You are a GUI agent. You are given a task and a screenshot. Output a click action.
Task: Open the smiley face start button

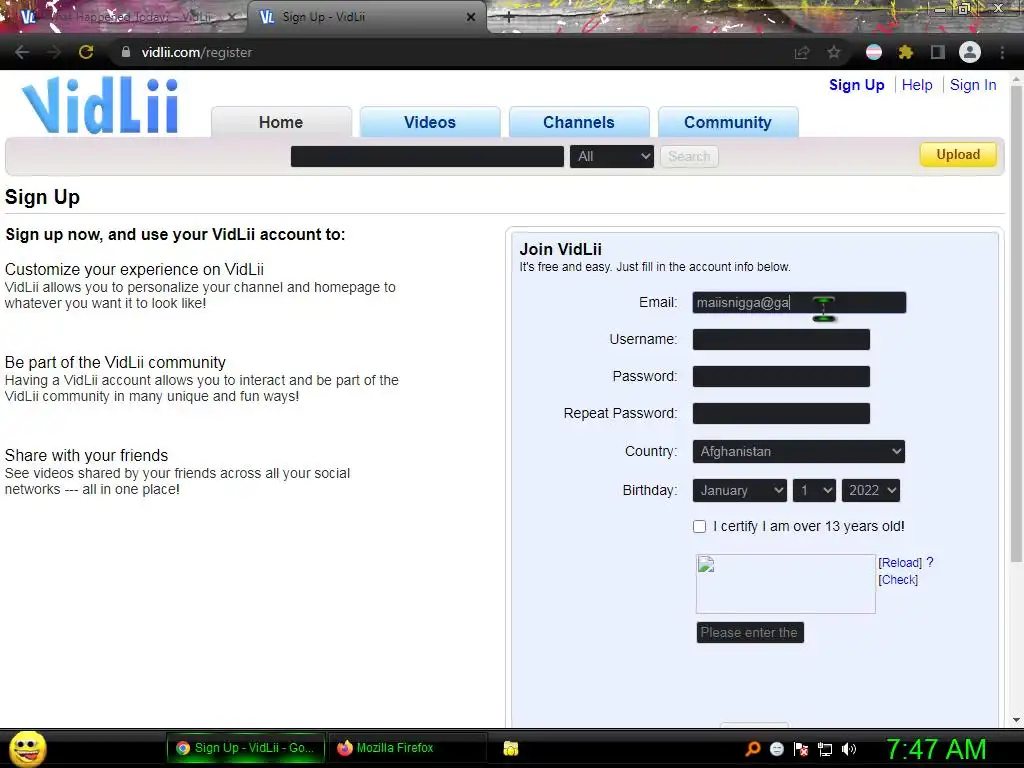point(27,748)
